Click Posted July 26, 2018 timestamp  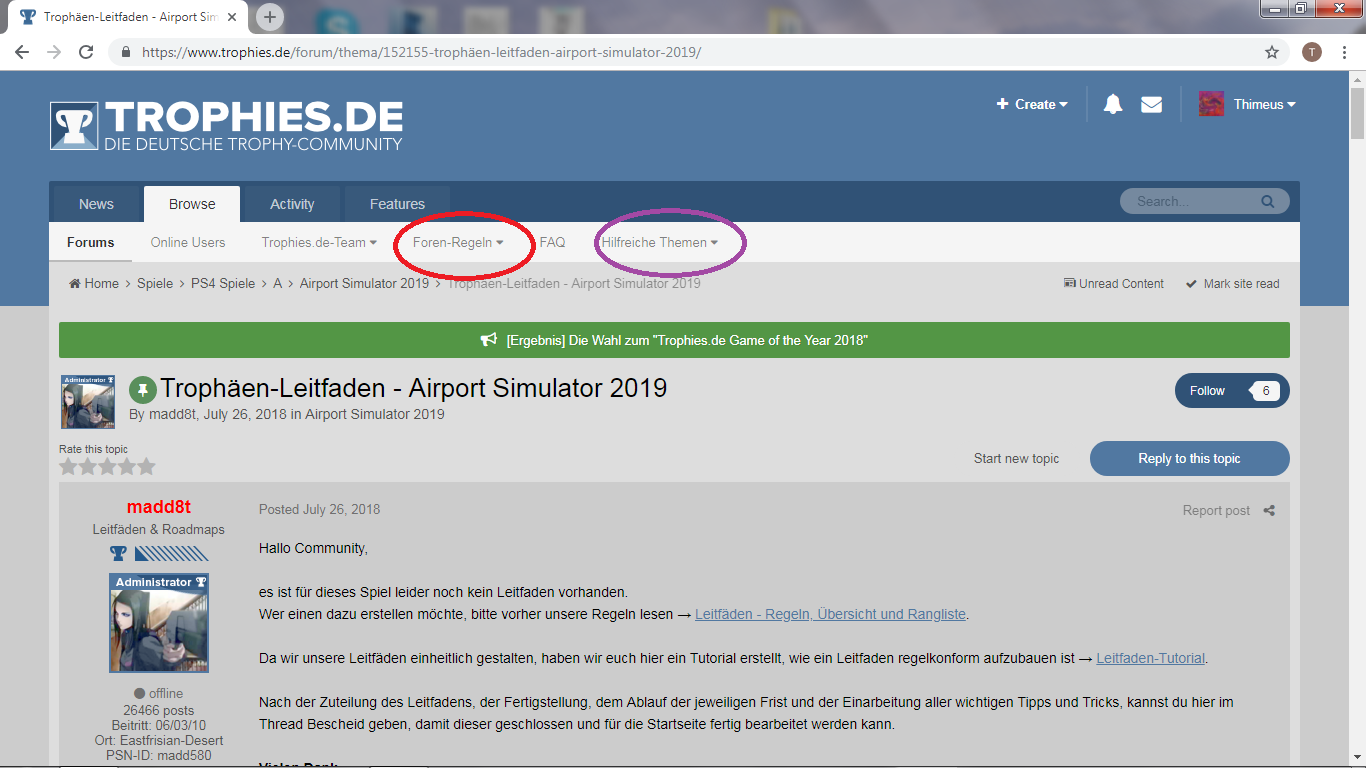pyautogui.click(x=319, y=509)
